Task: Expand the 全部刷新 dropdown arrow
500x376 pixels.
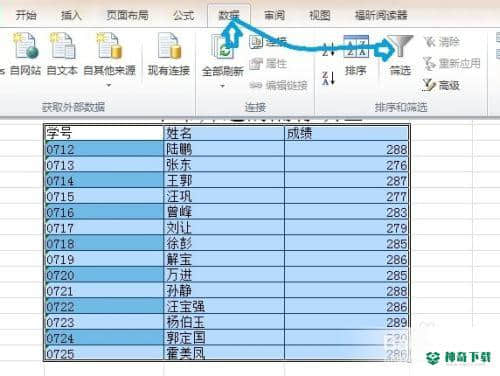Action: (222, 86)
